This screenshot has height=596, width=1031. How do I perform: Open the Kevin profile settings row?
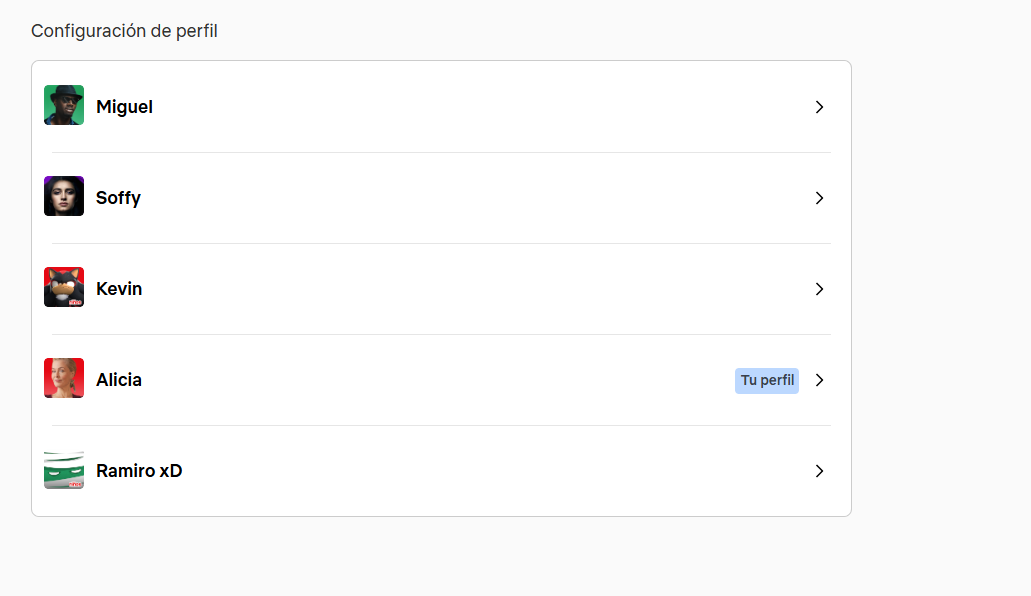[x=440, y=289]
